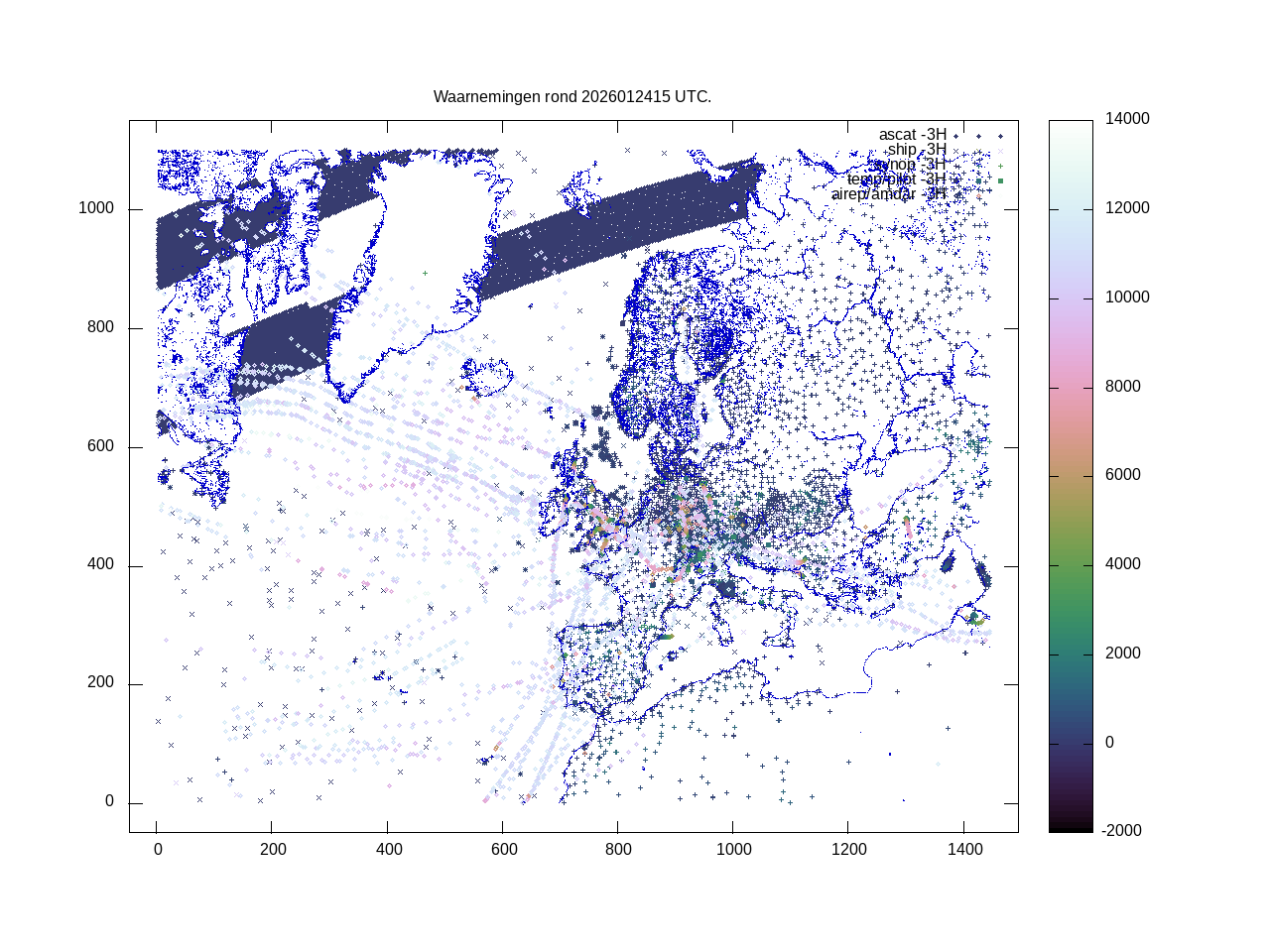The width and height of the screenshot is (1270, 952).
Task: Click the orange diamond marker in airep/amdar row
Action: click(x=978, y=195)
